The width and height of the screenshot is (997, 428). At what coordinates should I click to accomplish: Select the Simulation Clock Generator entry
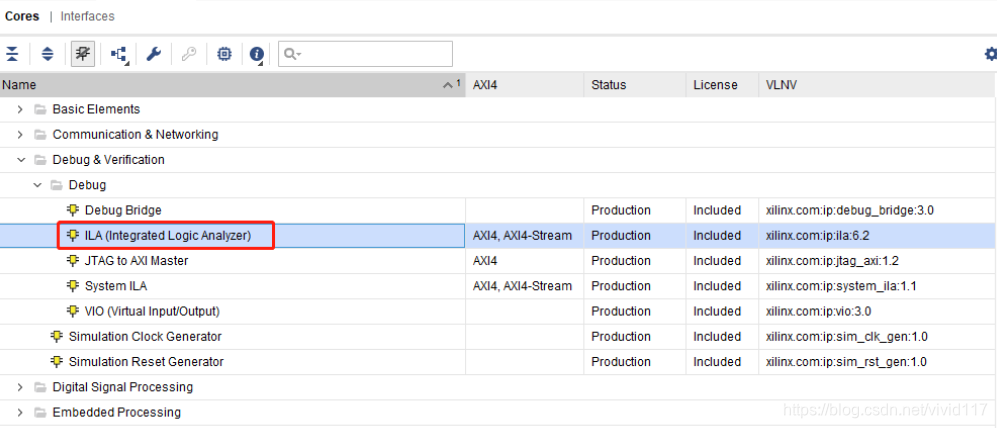click(145, 336)
